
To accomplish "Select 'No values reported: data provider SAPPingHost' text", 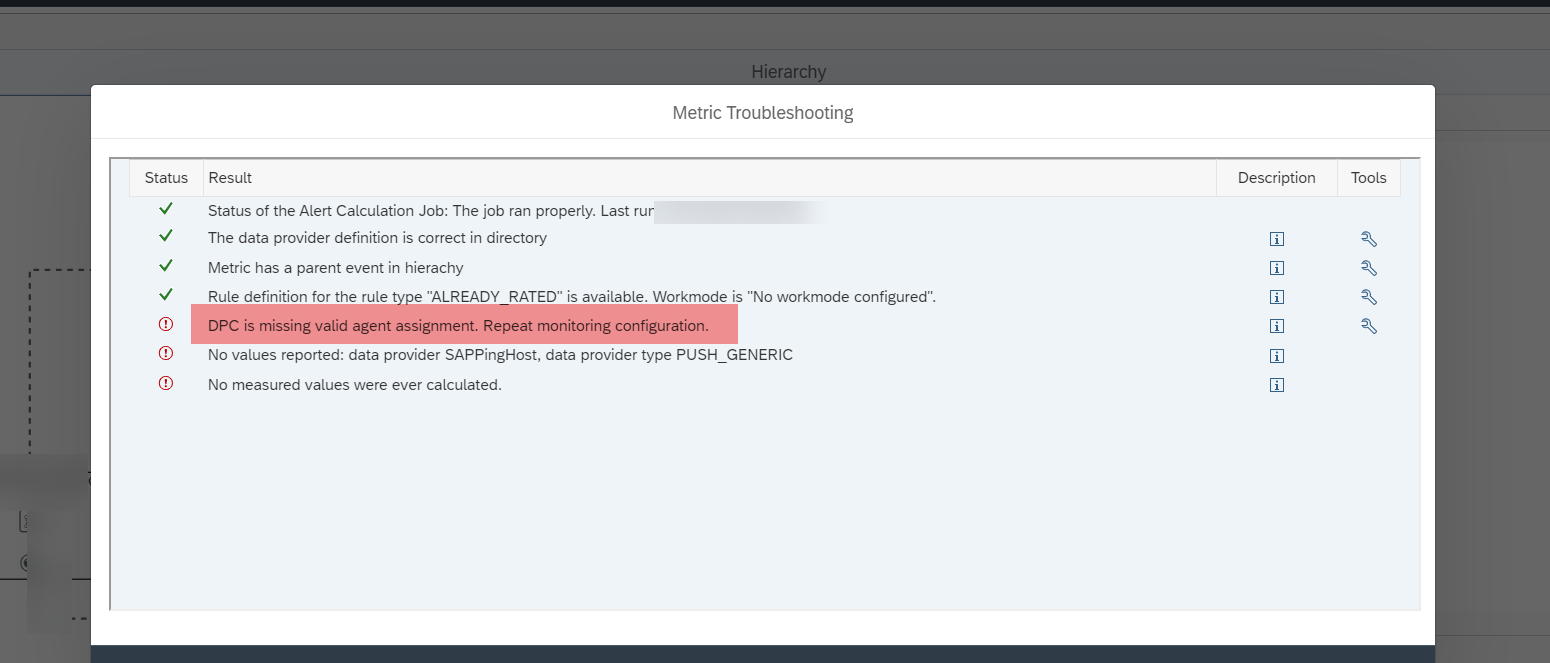I will point(500,355).
